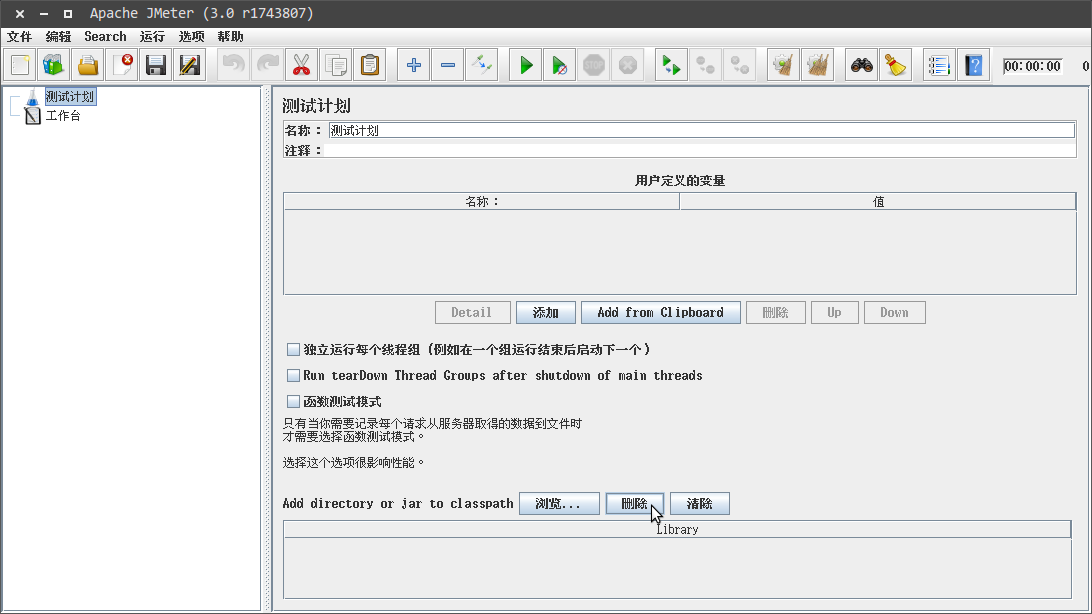Click the 名称 column header of variables table
The width and height of the screenshot is (1092, 614).
point(482,201)
